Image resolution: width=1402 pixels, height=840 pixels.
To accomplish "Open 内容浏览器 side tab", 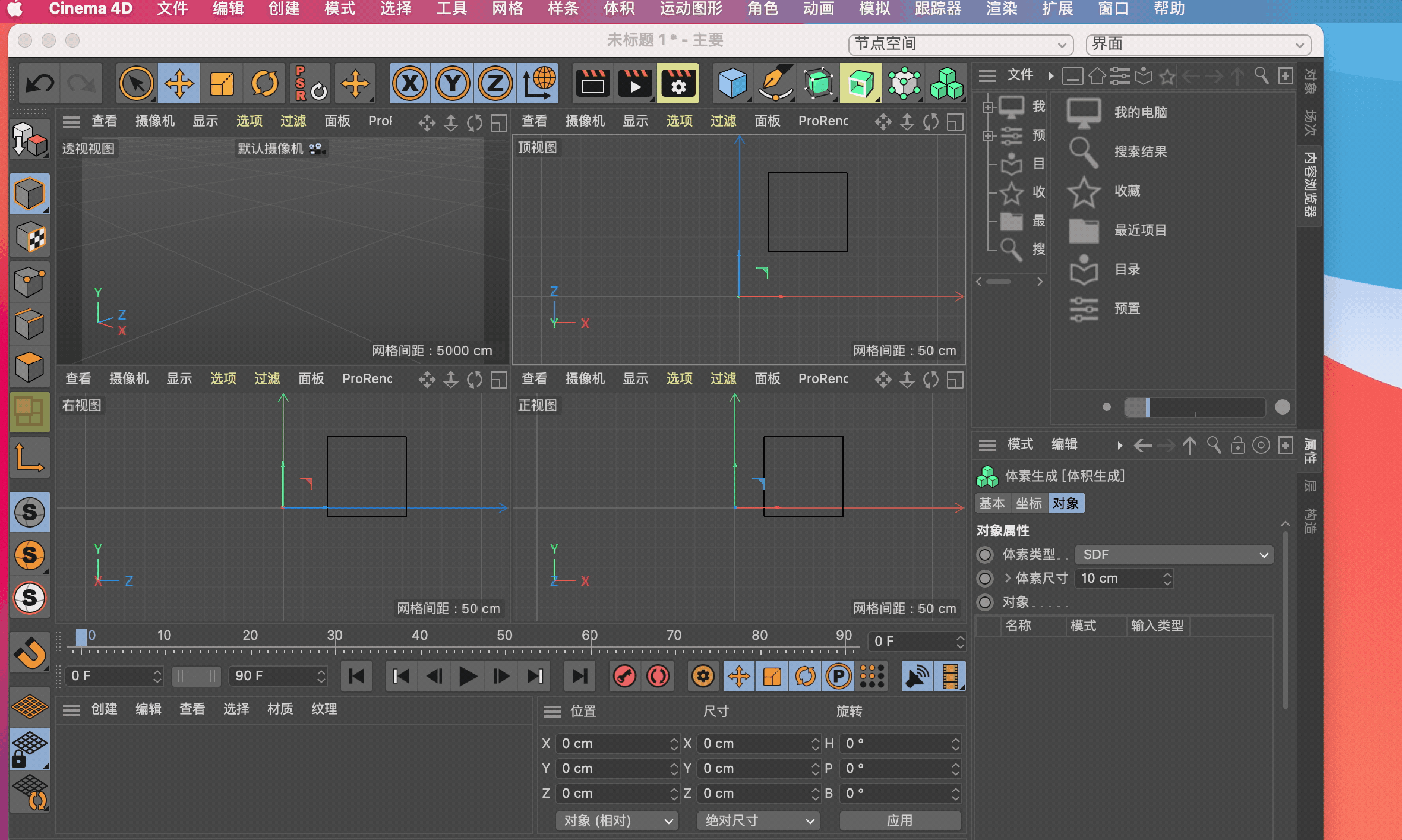I will tap(1310, 185).
